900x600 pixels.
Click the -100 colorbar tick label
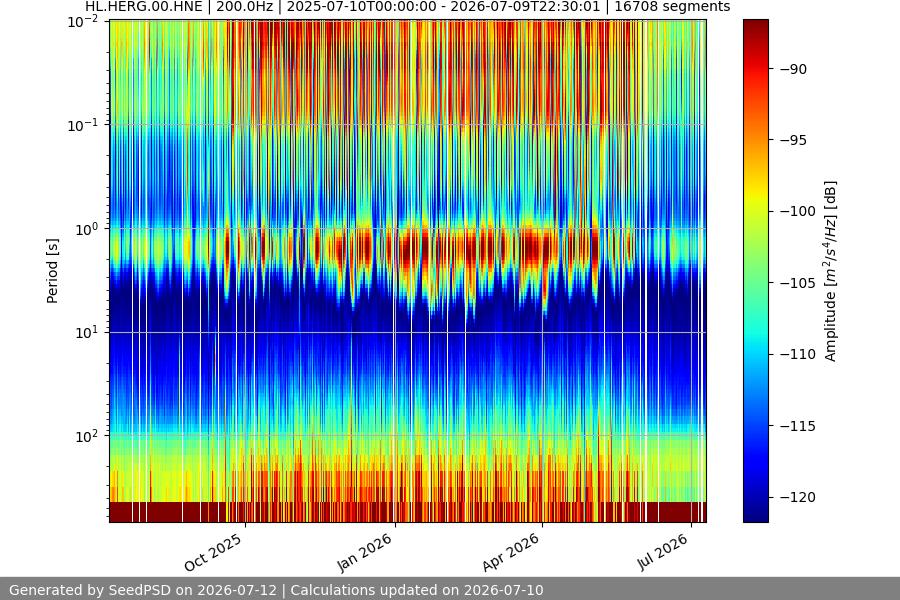point(798,211)
